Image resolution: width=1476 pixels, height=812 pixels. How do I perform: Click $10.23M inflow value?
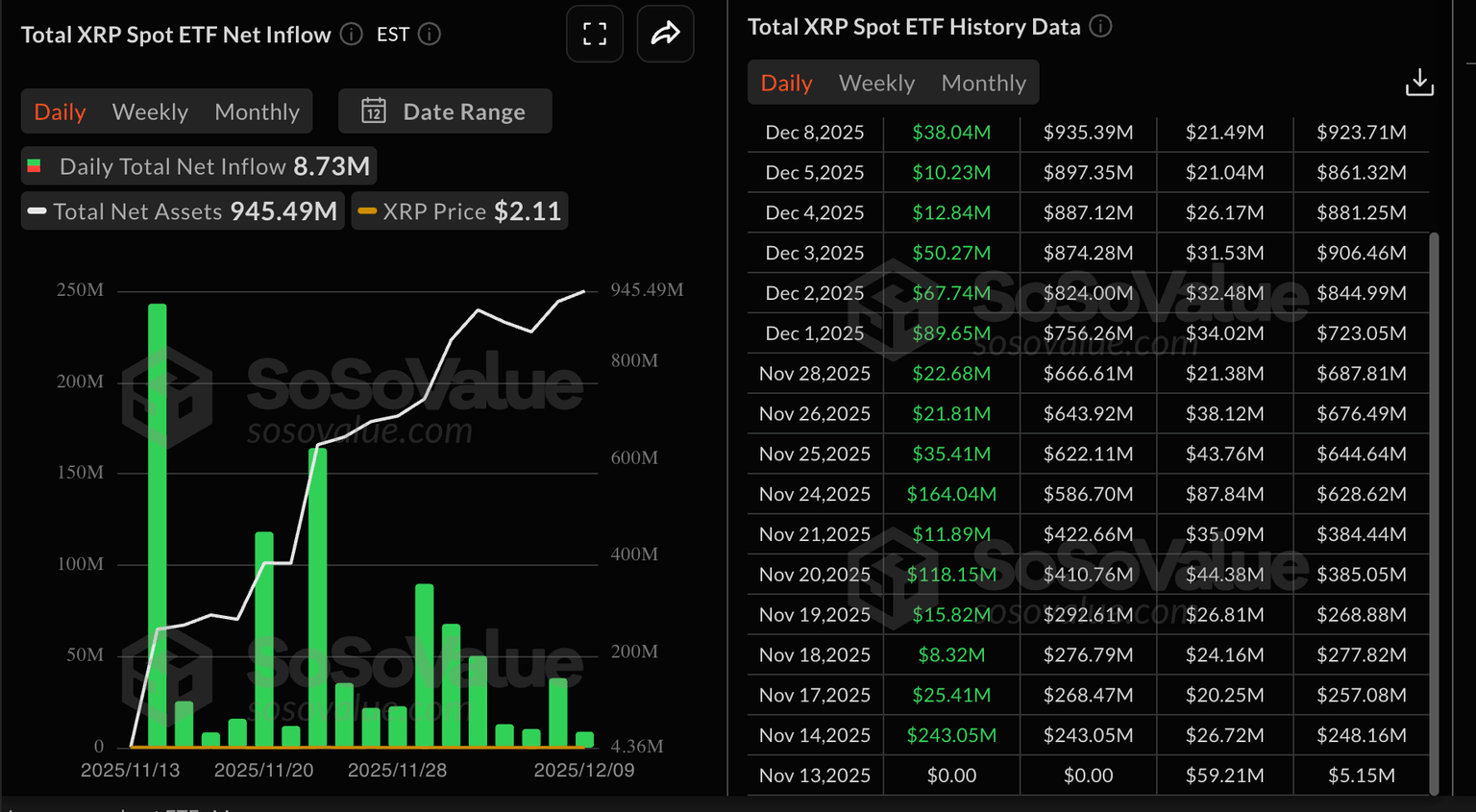click(x=951, y=173)
